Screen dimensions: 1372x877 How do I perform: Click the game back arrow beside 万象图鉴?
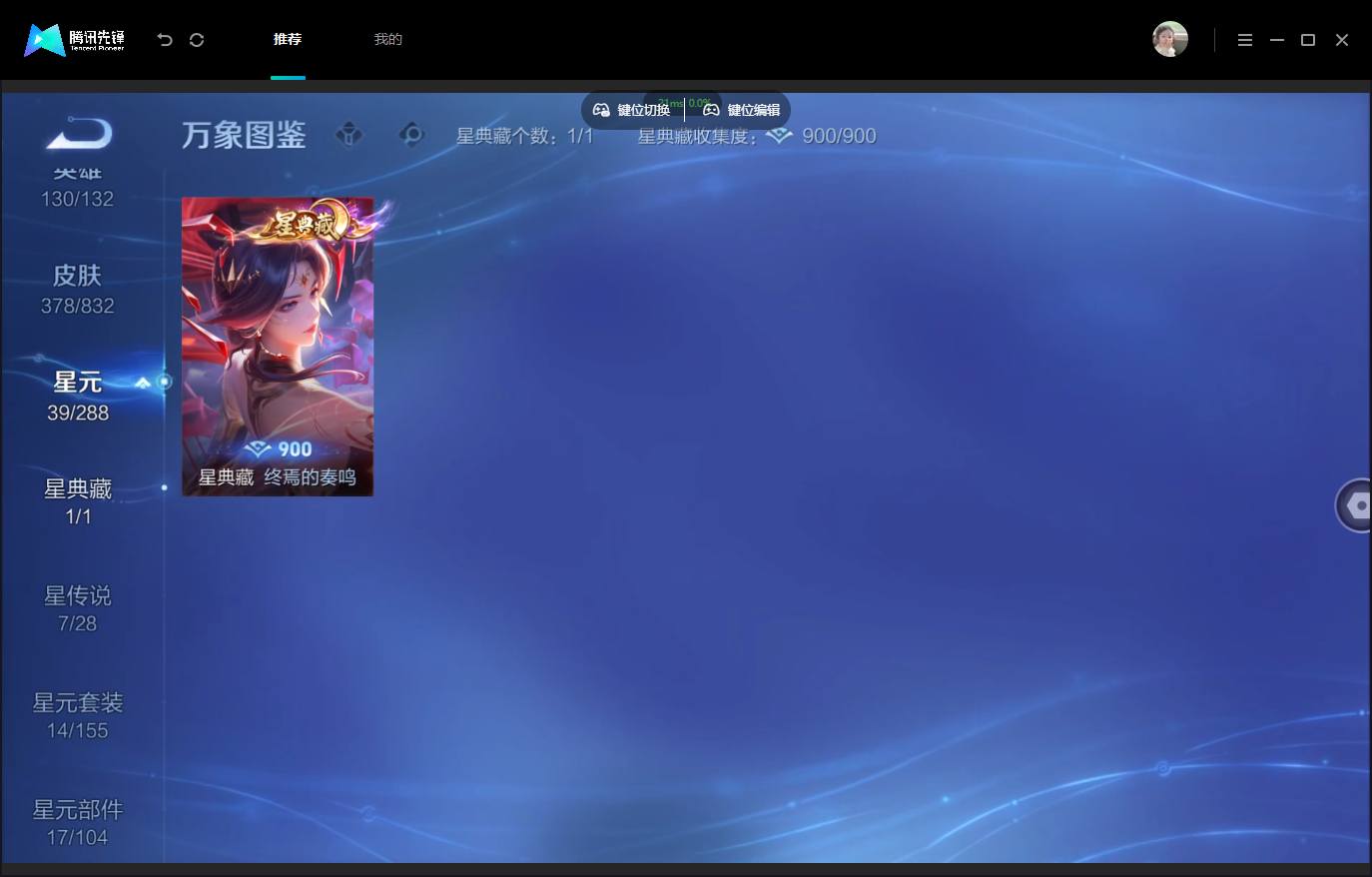pos(79,133)
